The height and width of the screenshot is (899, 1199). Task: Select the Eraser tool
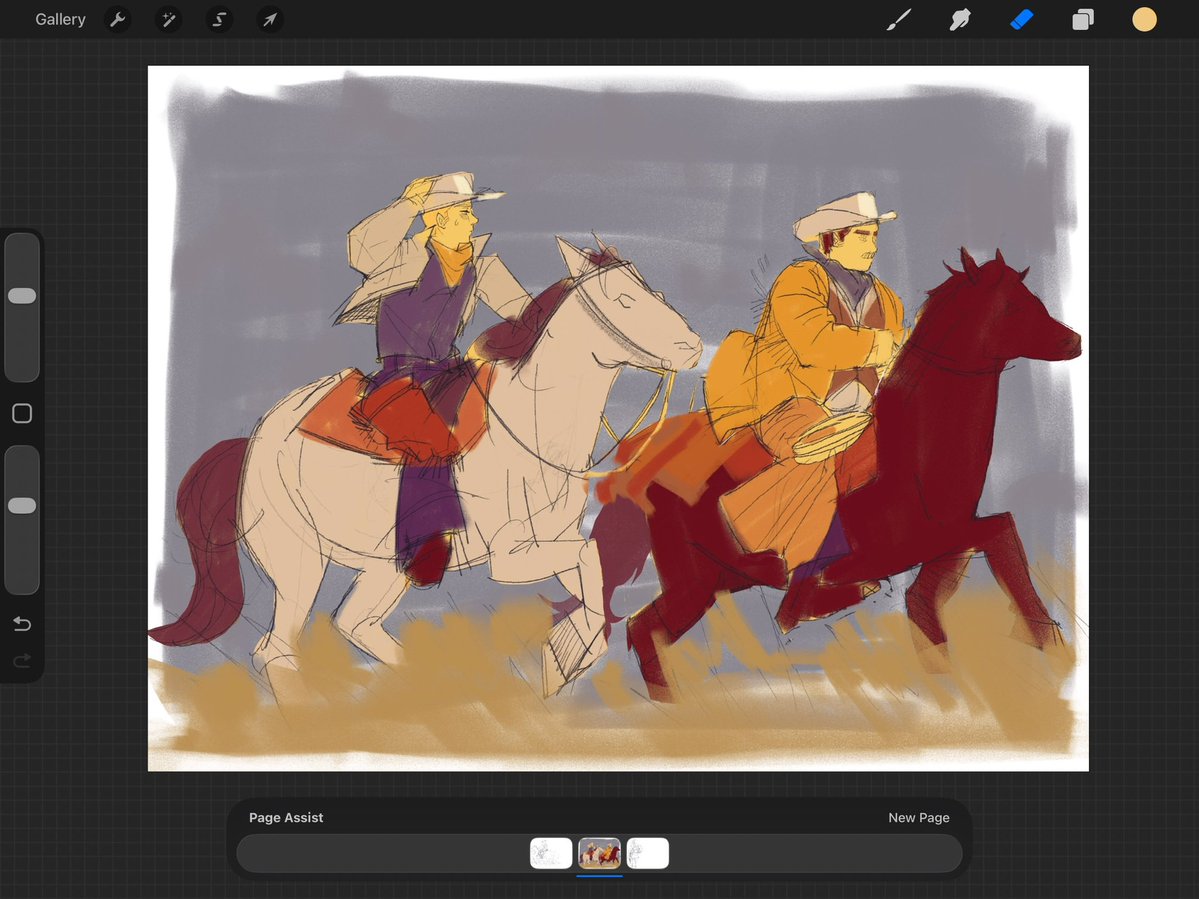(1022, 19)
